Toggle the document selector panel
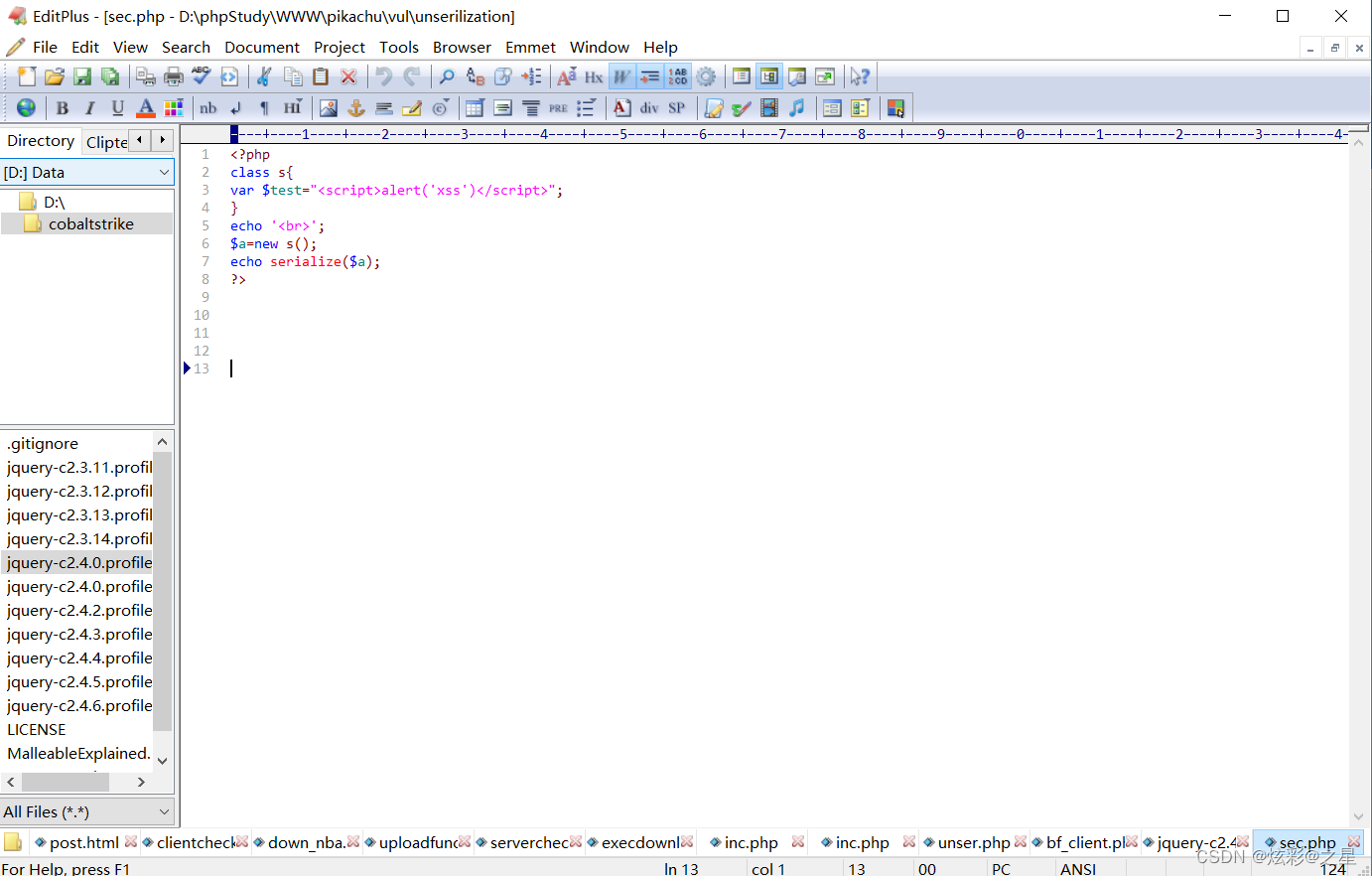 click(x=742, y=76)
